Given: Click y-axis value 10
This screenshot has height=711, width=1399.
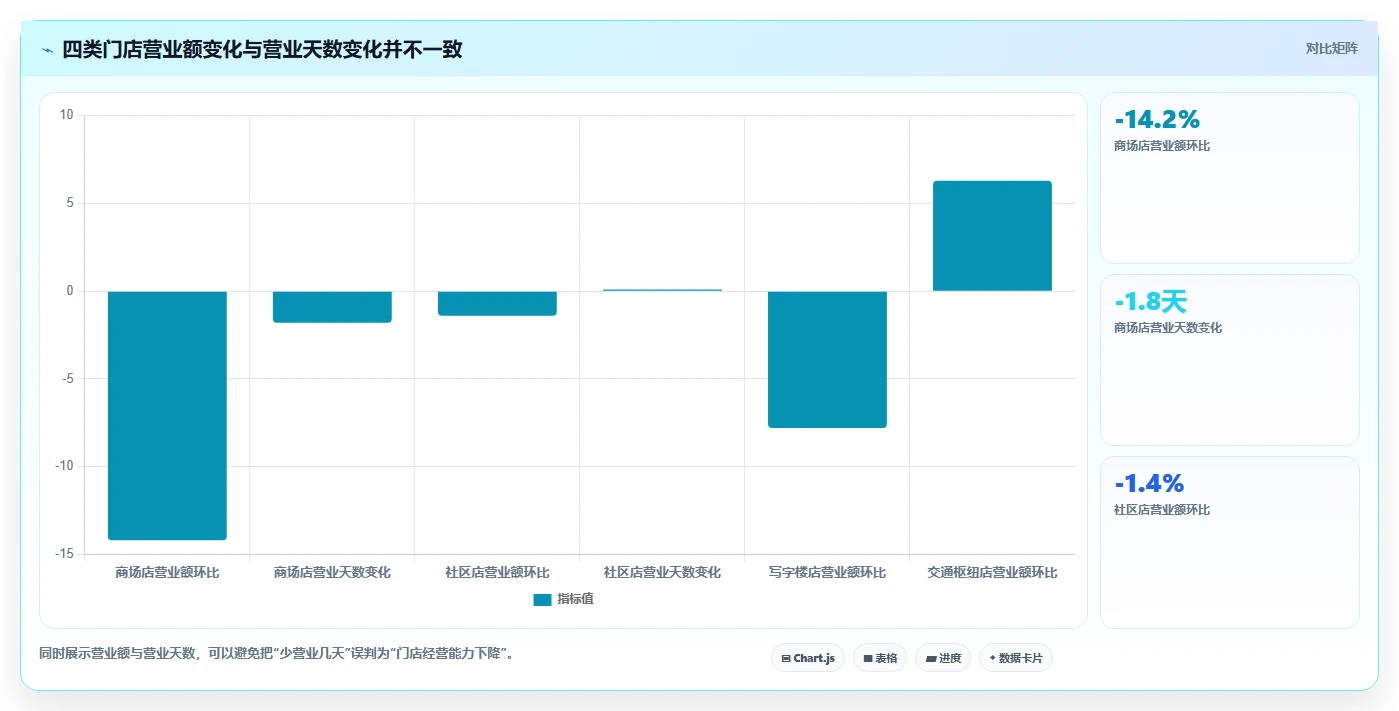Looking at the screenshot, I should (x=67, y=115).
